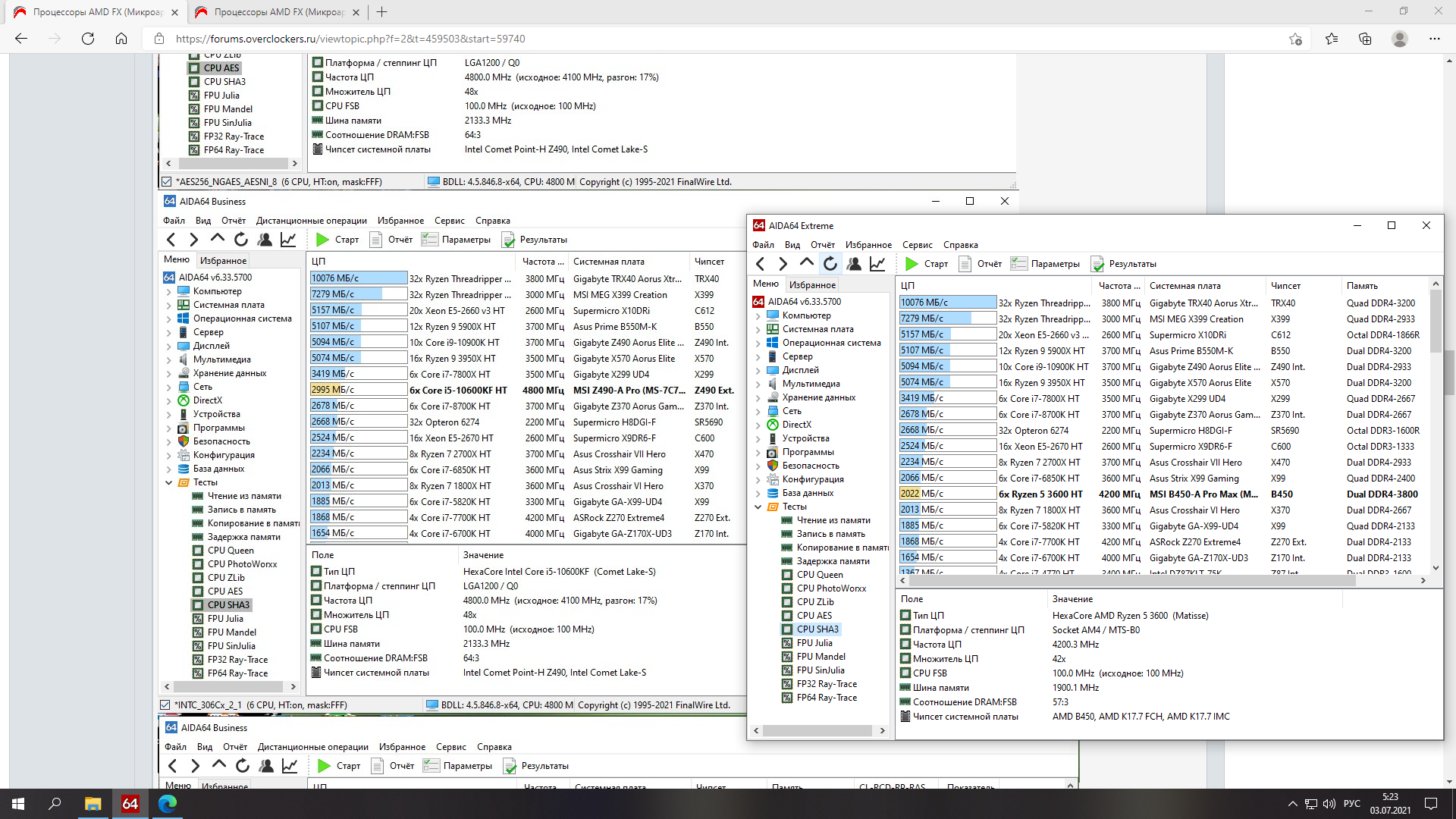Click the Parameters icon in AIDA64 Extreme
Image resolution: width=1456 pixels, height=819 pixels.
point(1018,264)
